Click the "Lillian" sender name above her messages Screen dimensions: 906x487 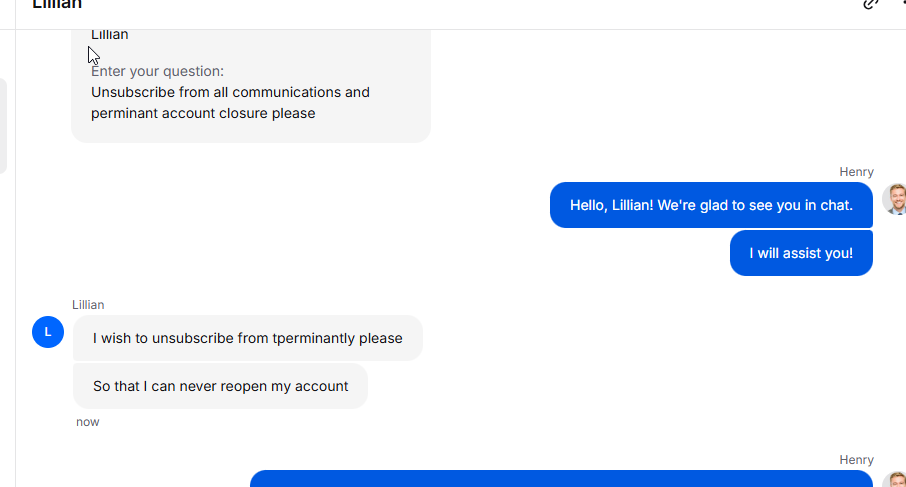coord(88,305)
